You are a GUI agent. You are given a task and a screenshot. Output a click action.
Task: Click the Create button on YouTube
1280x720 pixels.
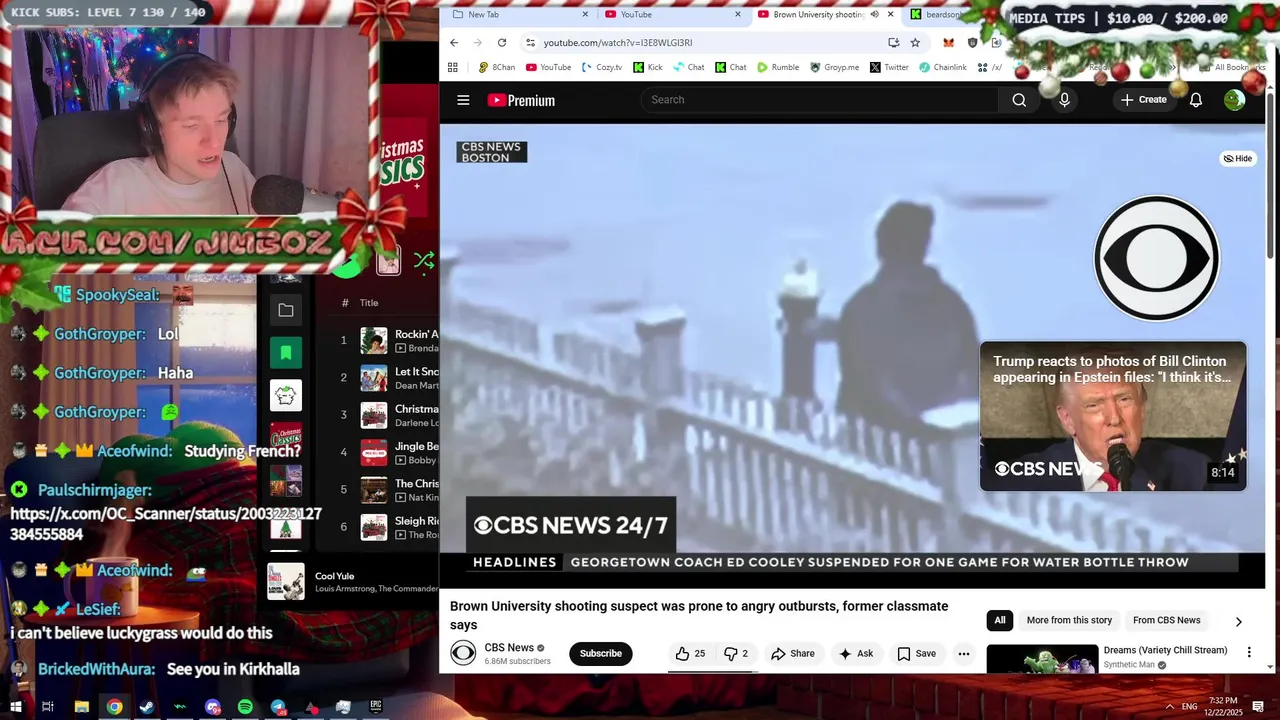click(1143, 100)
